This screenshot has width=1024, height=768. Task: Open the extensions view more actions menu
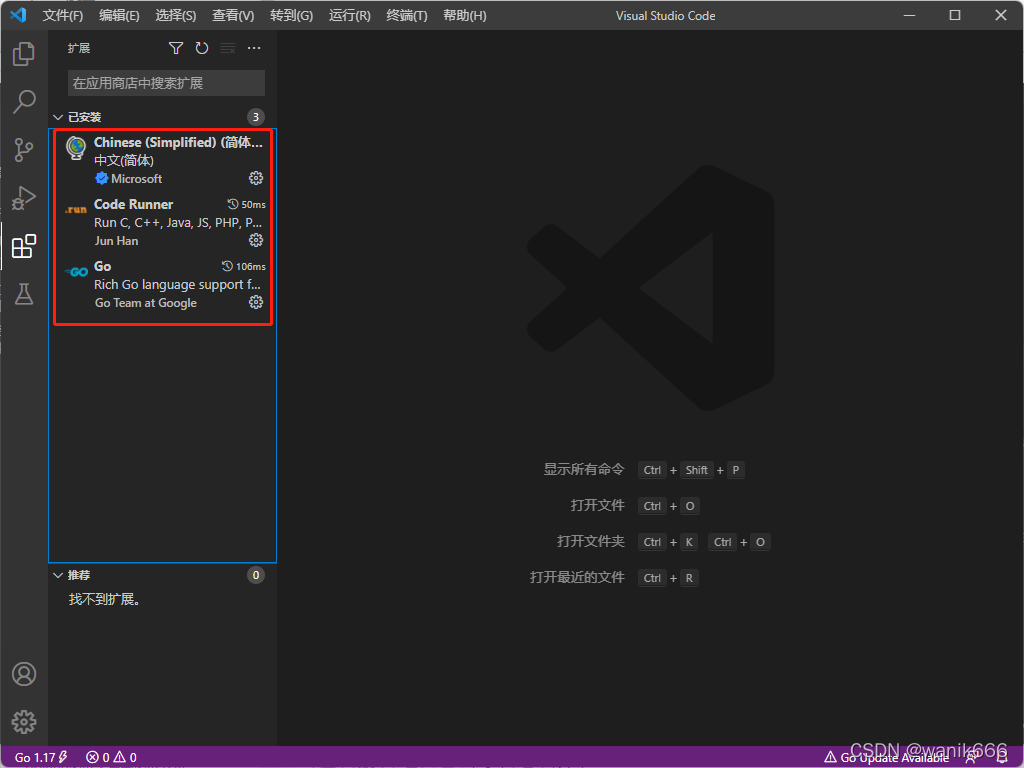(254, 48)
